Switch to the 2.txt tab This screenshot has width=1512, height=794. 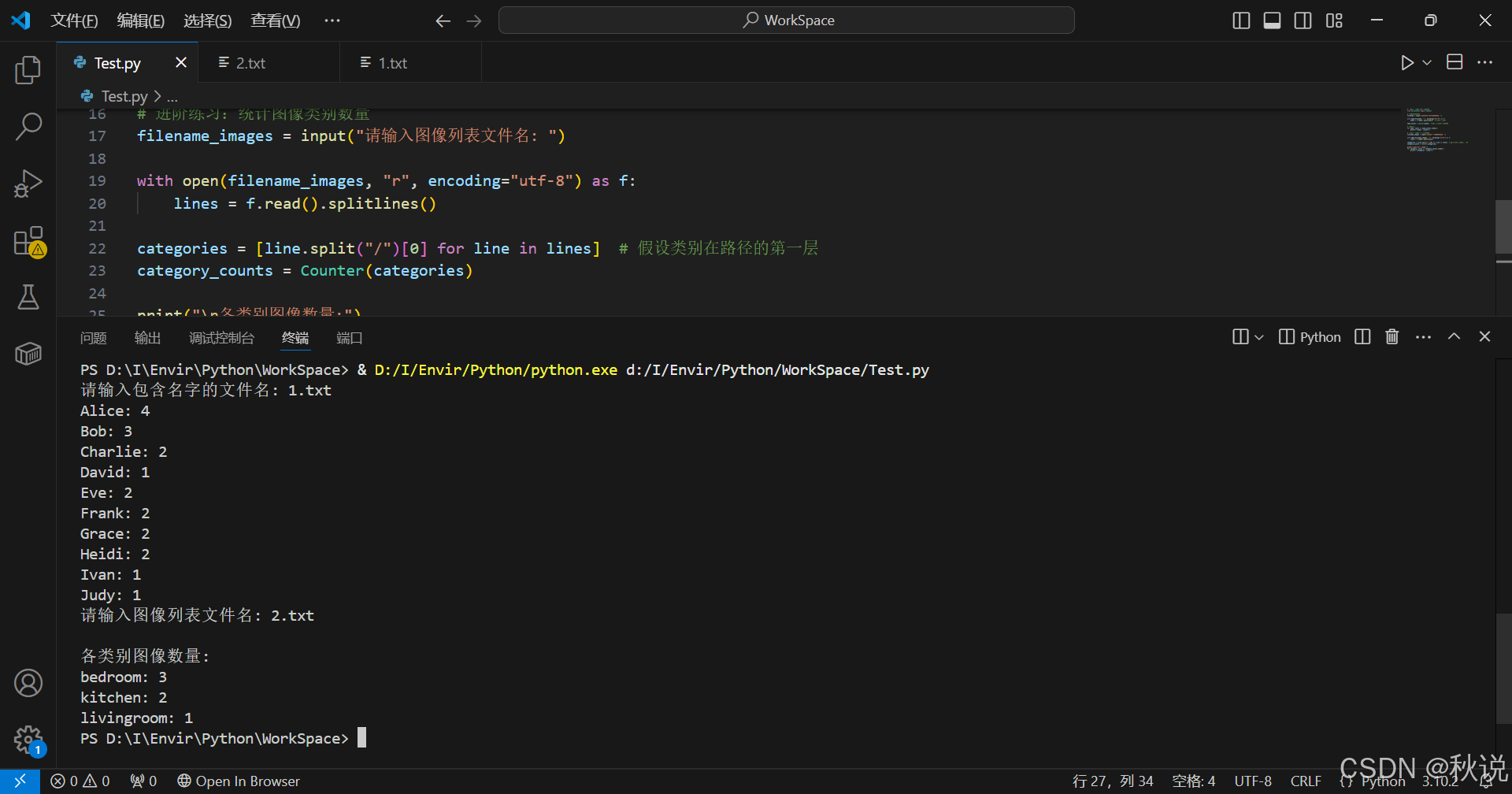pyautogui.click(x=269, y=63)
